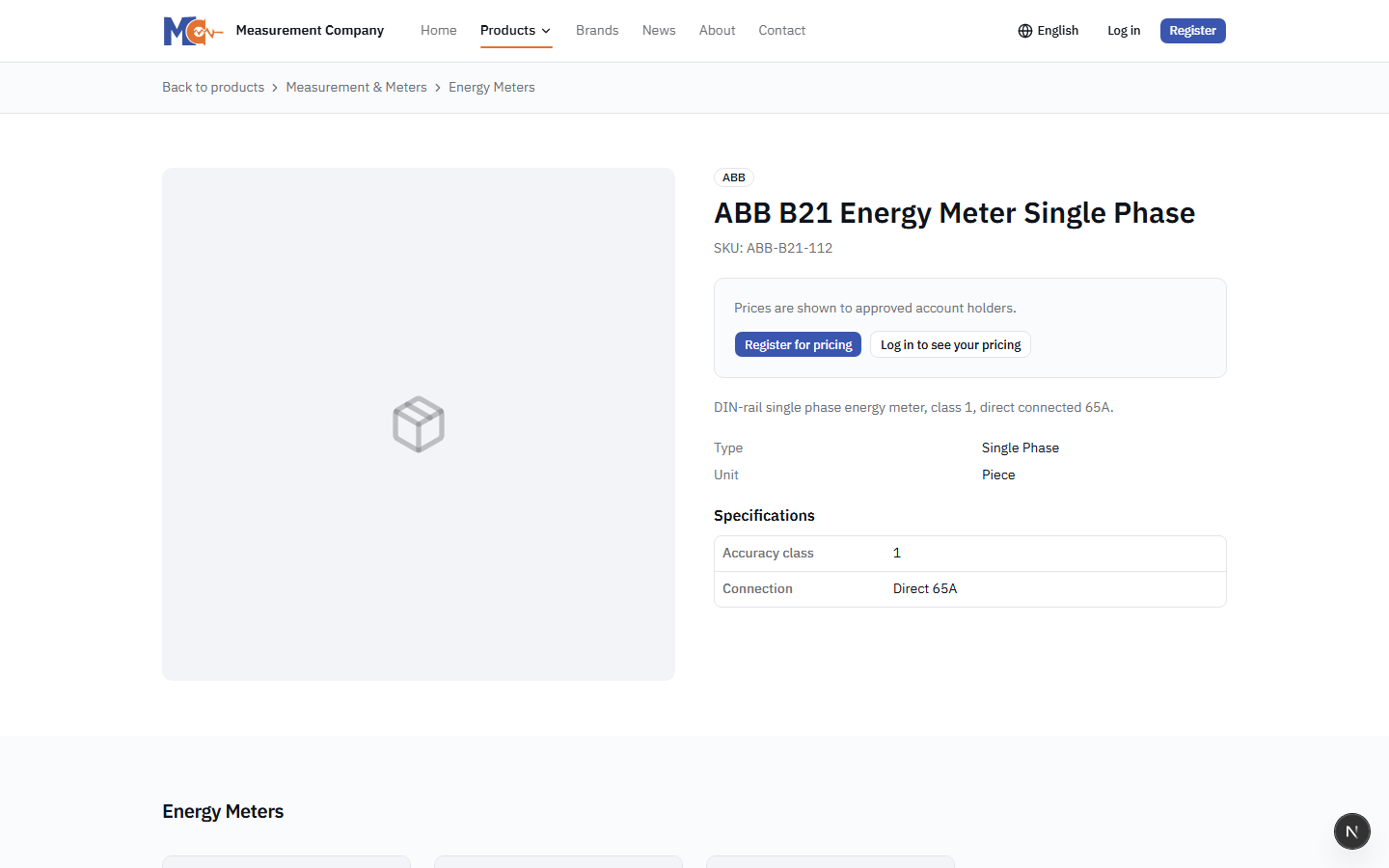Expand the Products dropdown menu

click(x=516, y=31)
